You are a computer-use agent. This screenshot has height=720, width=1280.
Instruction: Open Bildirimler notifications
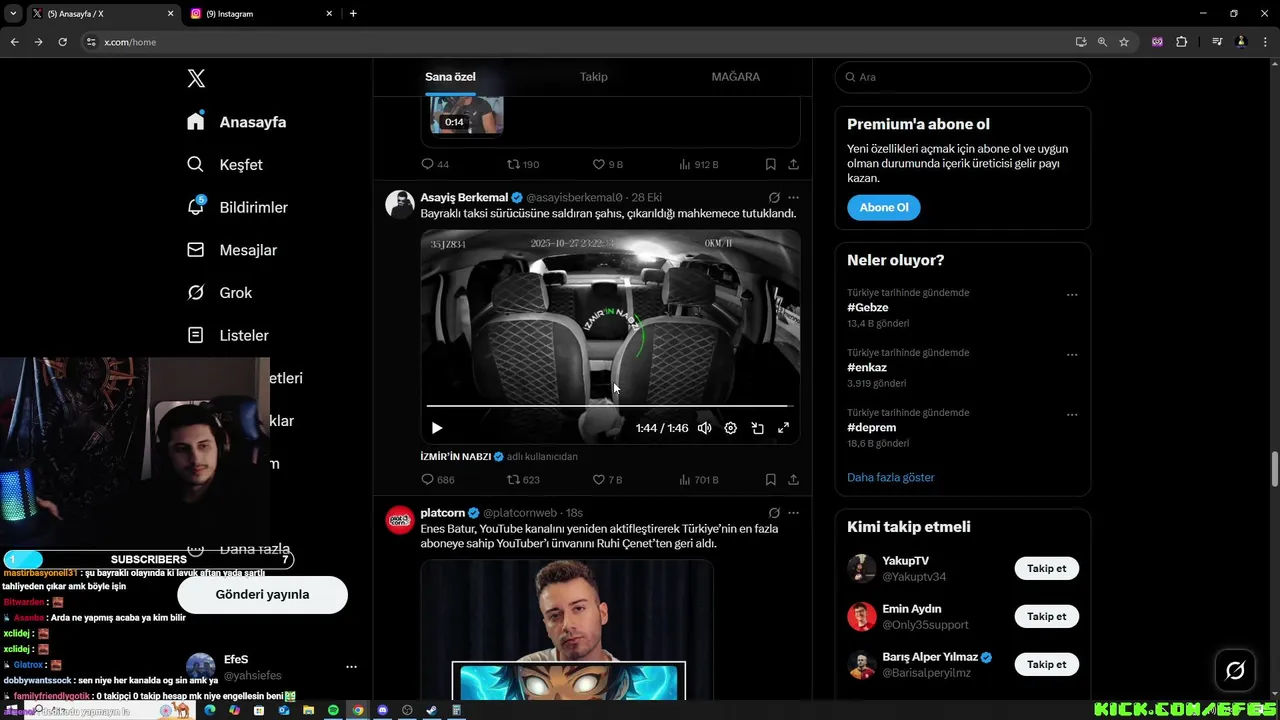[x=237, y=207]
